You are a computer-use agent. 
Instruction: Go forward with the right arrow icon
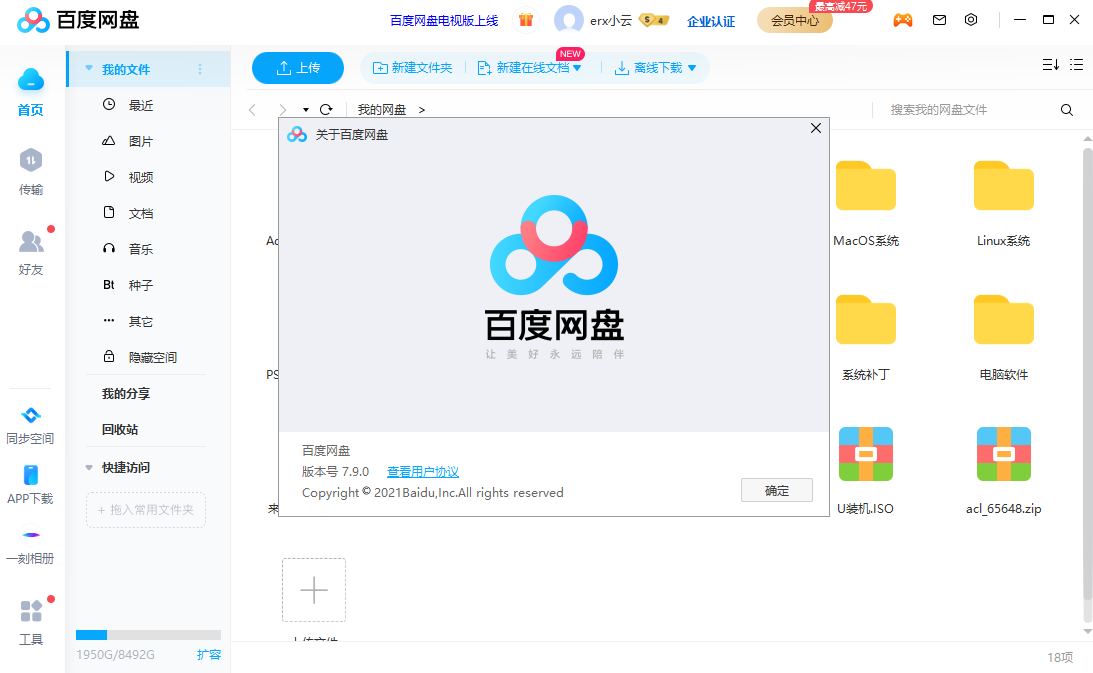tap(282, 109)
